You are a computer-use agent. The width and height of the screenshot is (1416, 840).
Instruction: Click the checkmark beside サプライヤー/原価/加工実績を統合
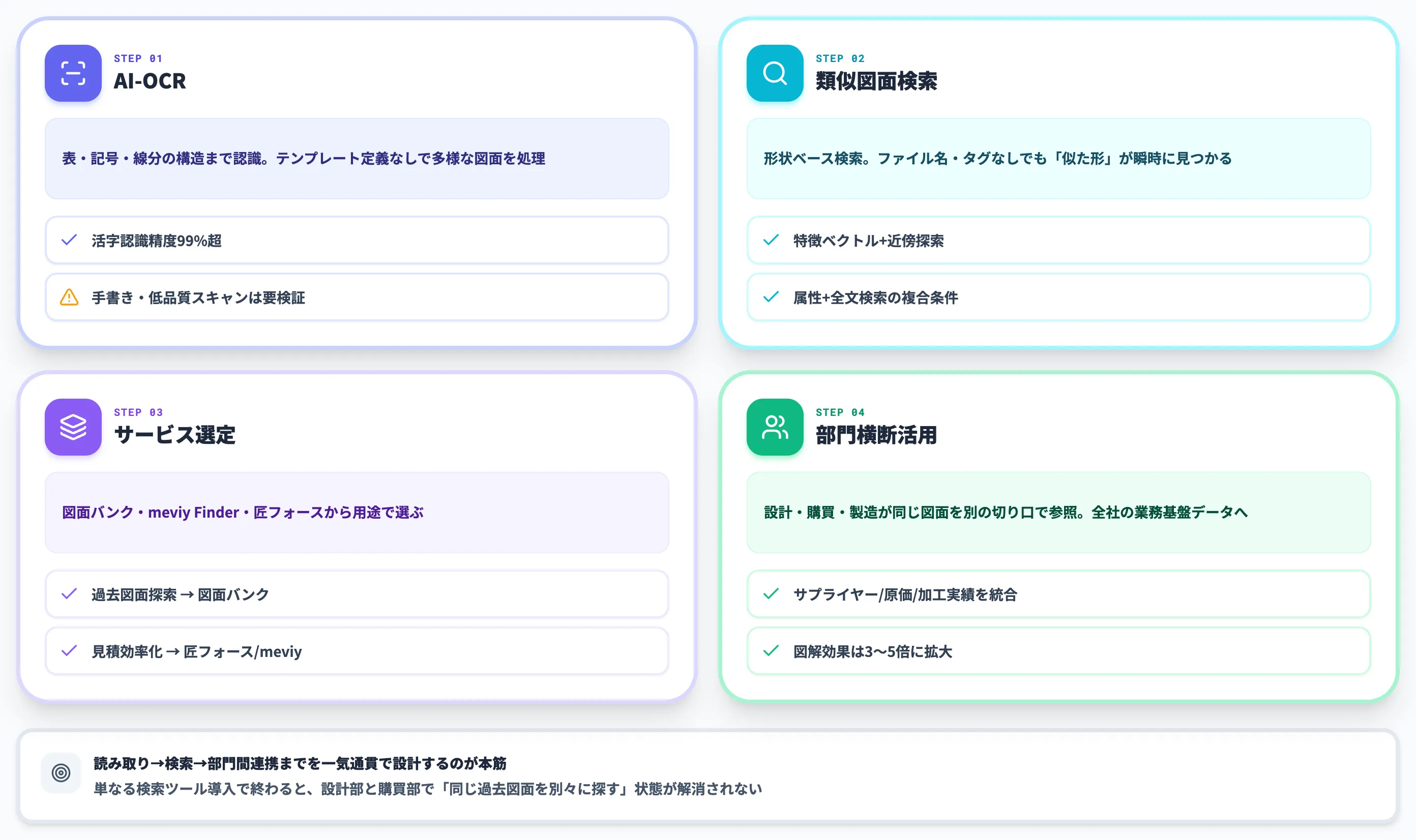(771, 594)
